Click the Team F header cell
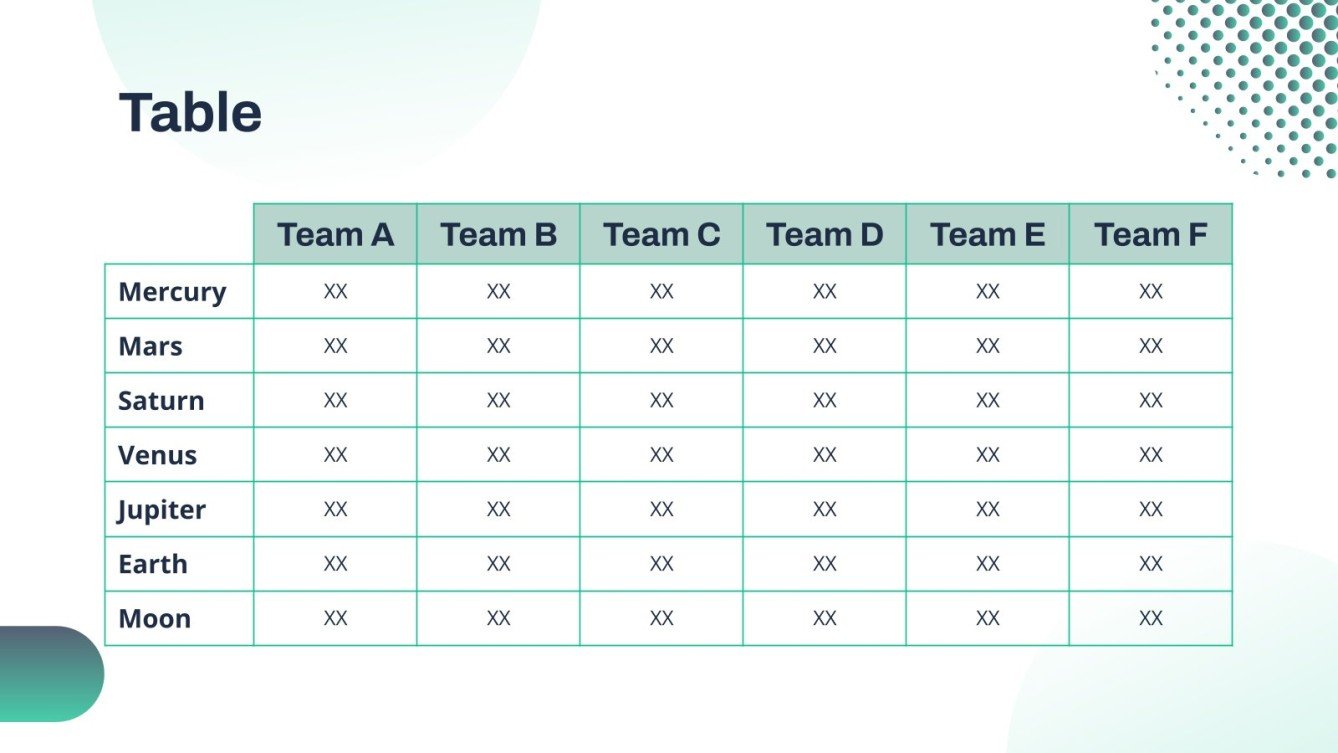Image resolution: width=1338 pixels, height=753 pixels. point(1150,235)
